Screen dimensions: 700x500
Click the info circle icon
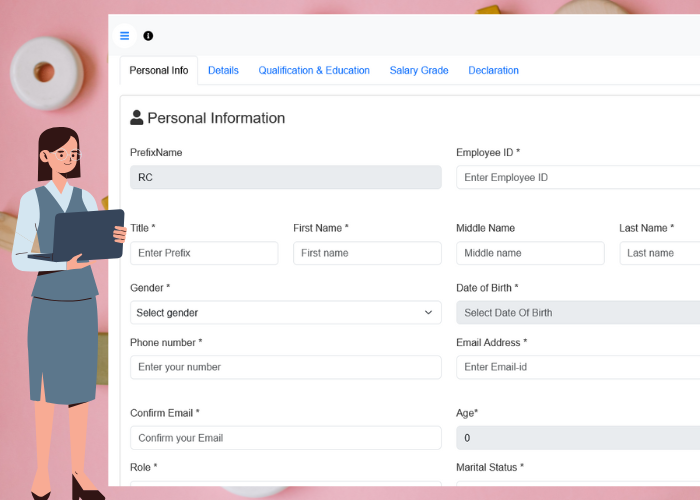pyautogui.click(x=148, y=36)
